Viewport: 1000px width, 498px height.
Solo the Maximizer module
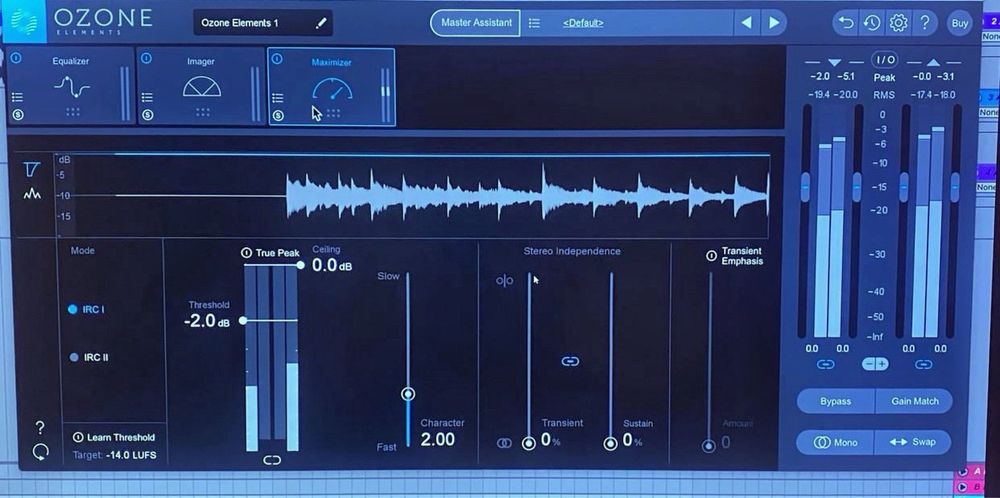click(277, 116)
